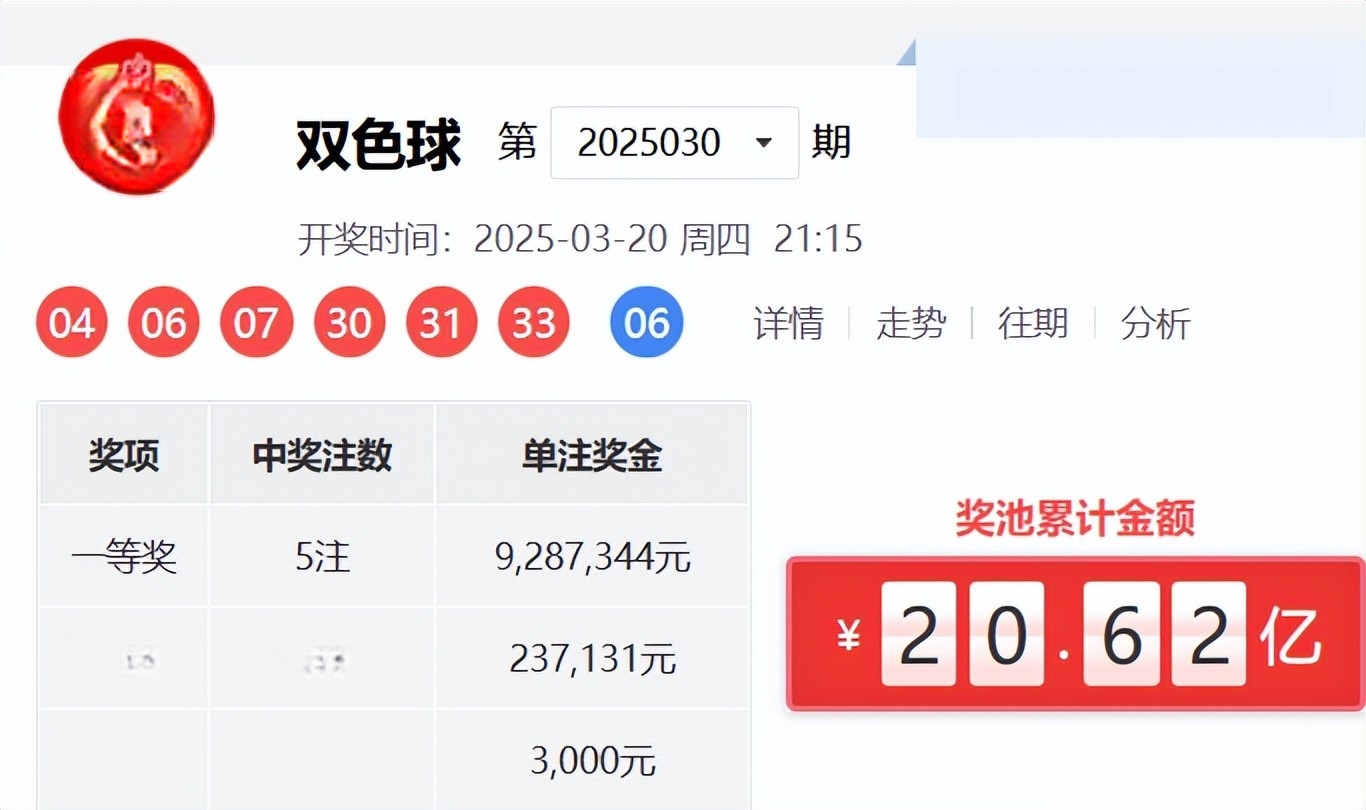Click red ball number 04

point(72,323)
